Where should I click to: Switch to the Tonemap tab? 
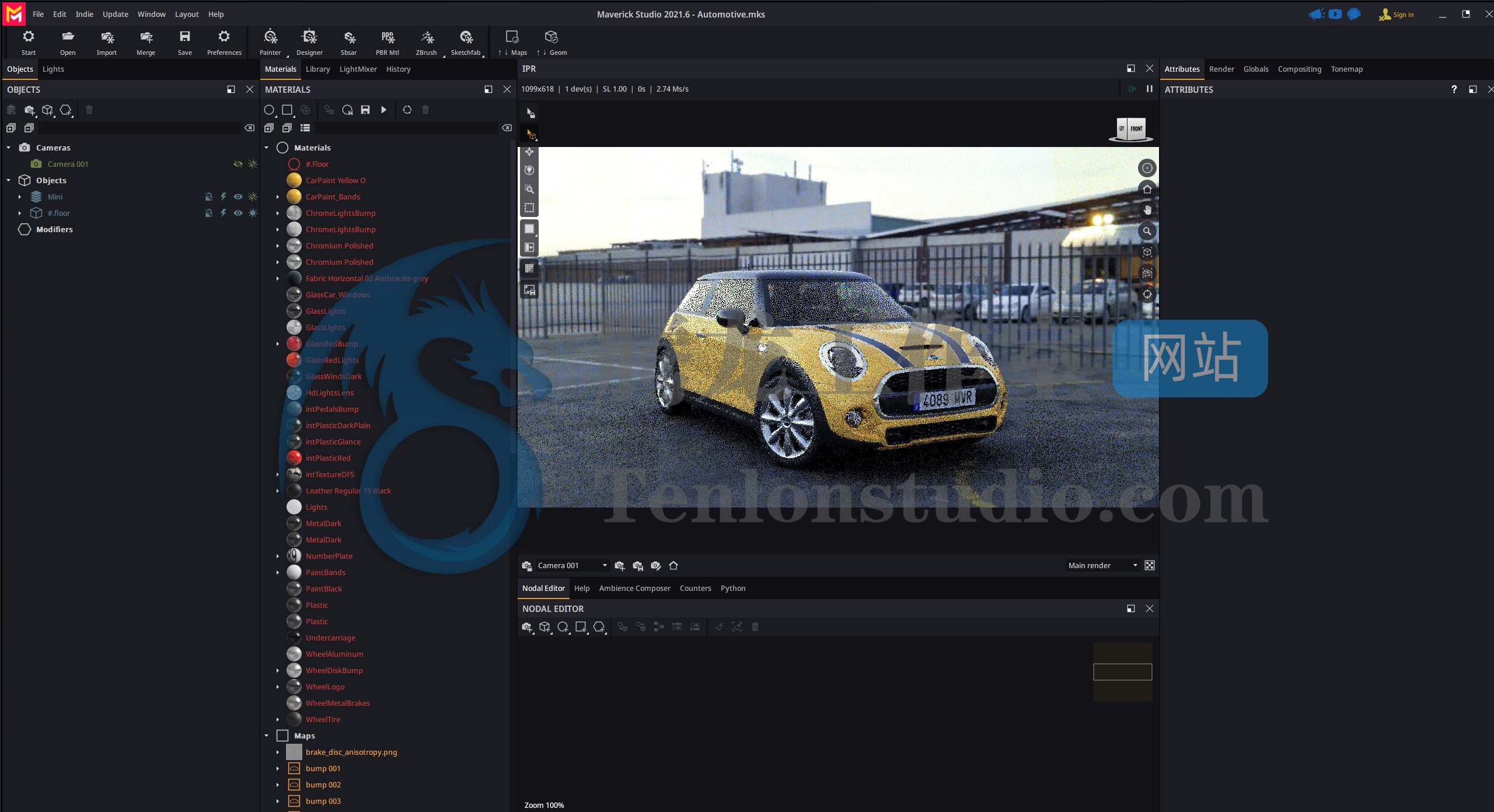tap(1347, 69)
